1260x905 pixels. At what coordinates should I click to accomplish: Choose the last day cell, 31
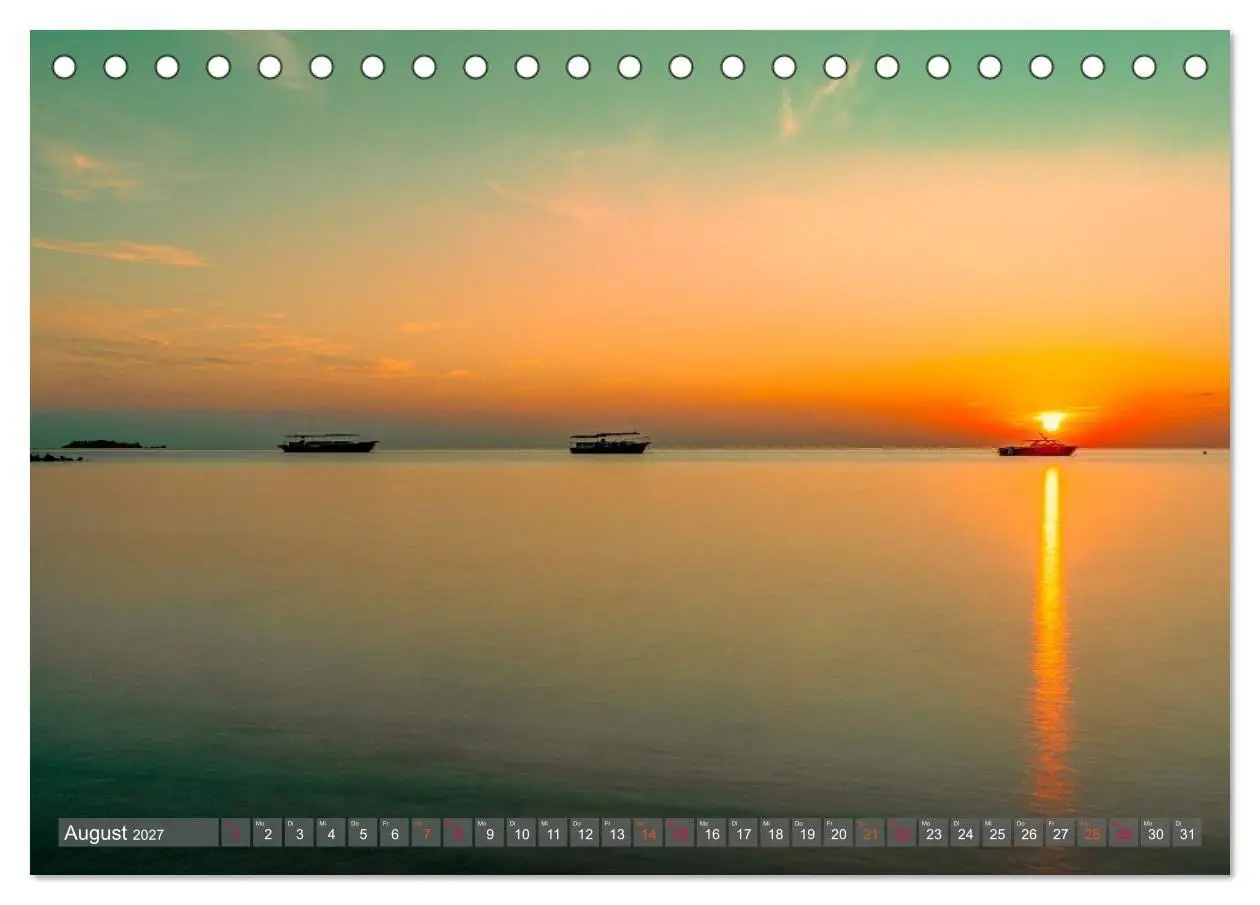[x=1187, y=833]
